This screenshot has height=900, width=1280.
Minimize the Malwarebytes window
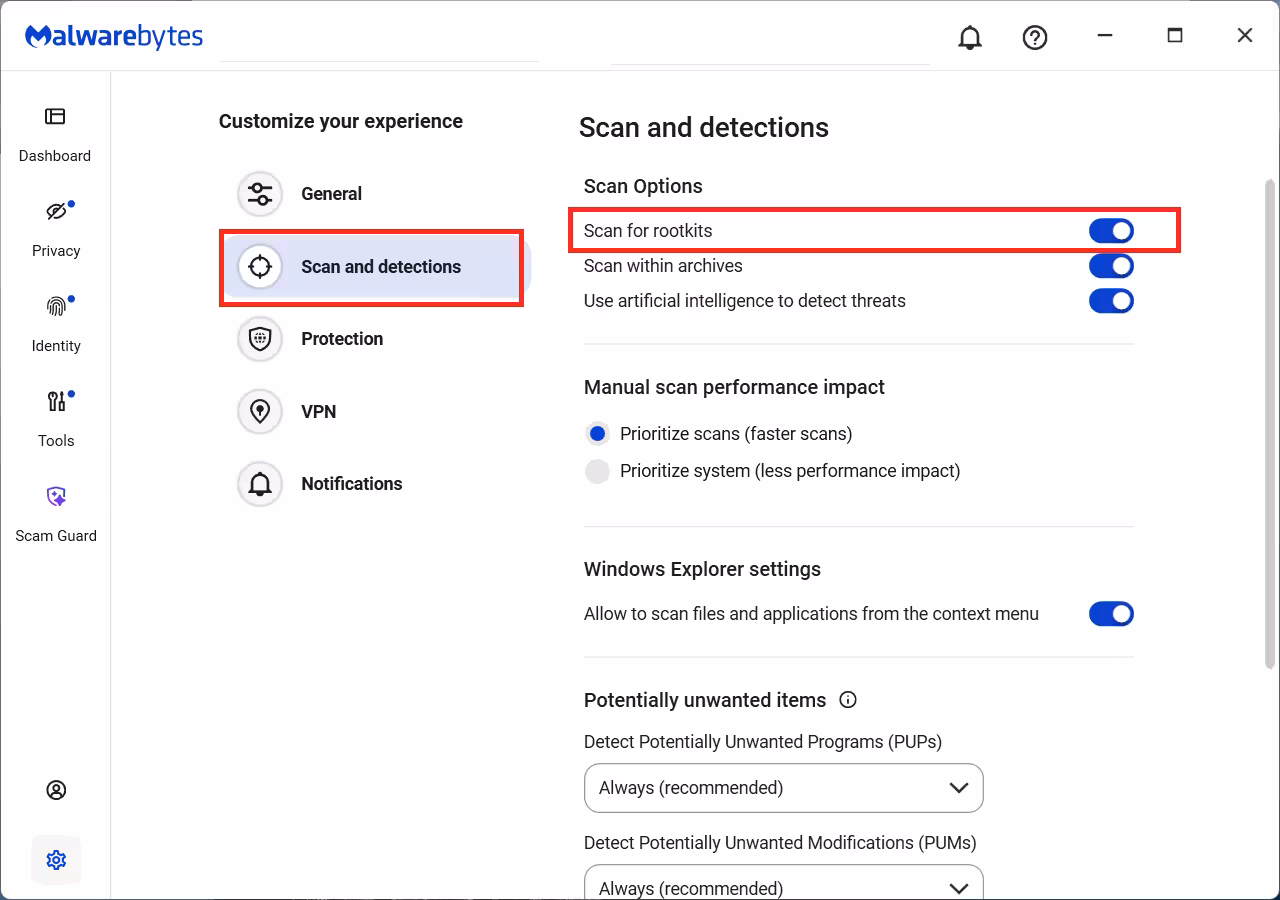(1105, 35)
